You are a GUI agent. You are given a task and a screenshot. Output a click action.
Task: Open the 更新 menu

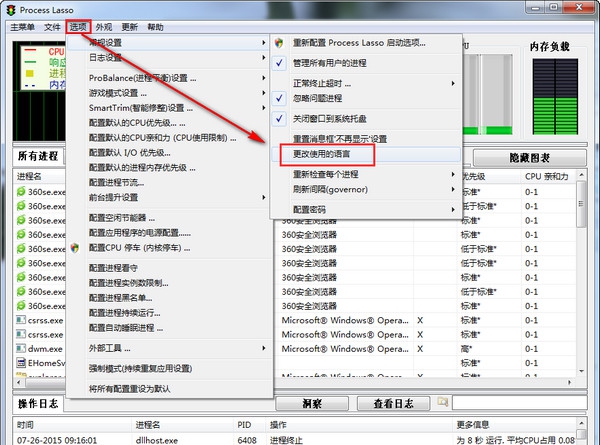pyautogui.click(x=130, y=27)
